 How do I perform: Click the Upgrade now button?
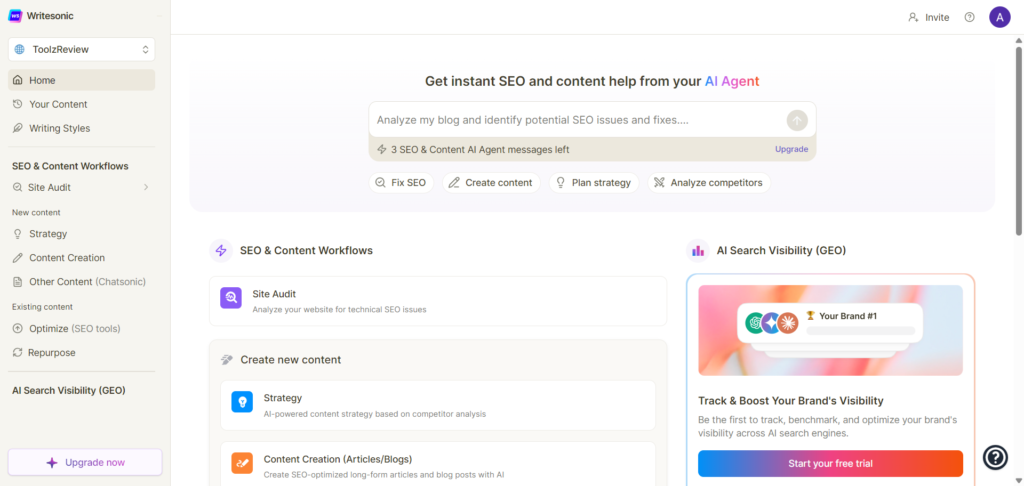85,462
